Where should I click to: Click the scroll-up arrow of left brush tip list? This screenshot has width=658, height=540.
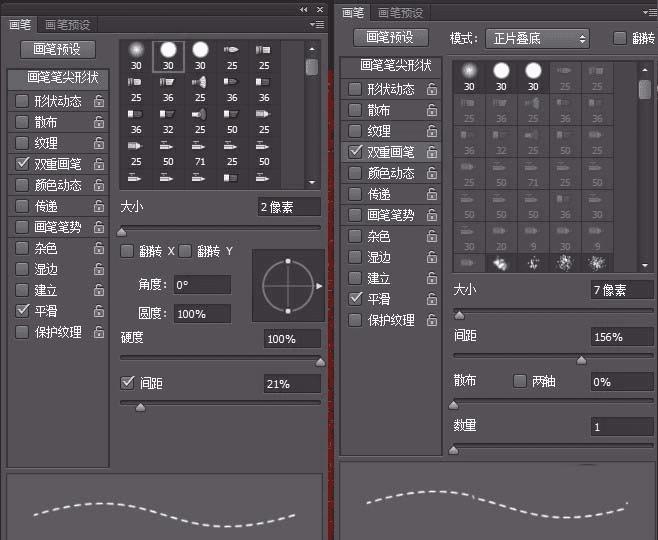point(312,49)
